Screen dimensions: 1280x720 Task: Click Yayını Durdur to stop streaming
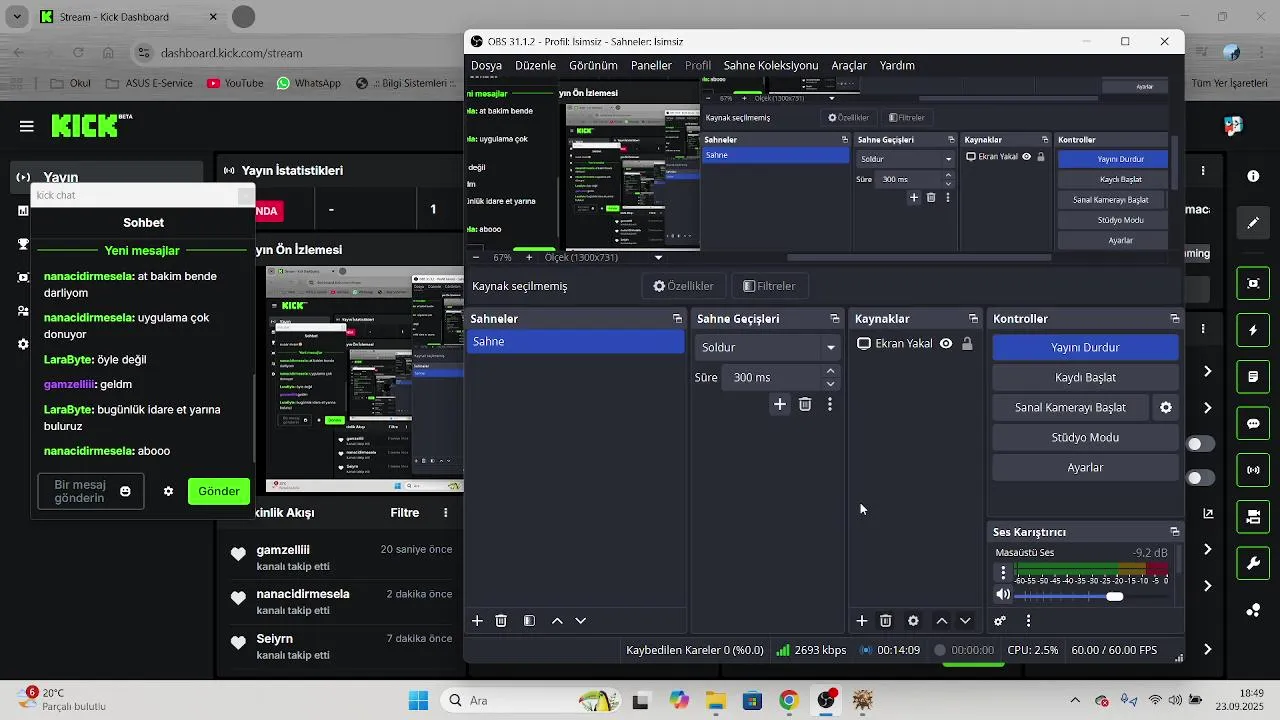[1085, 347]
